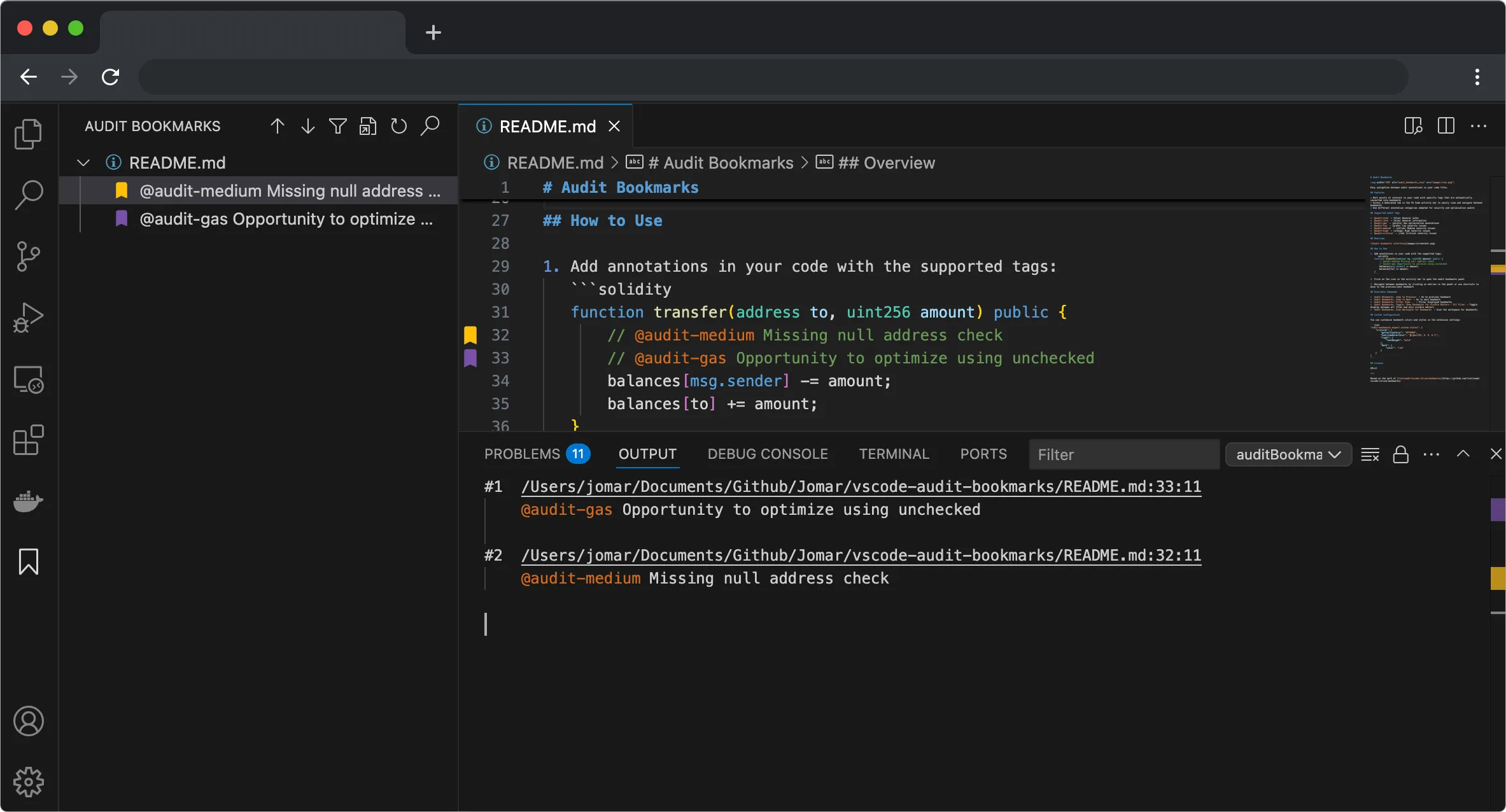Open the Run and Debug panel
The width and height of the screenshot is (1506, 812).
coord(28,316)
